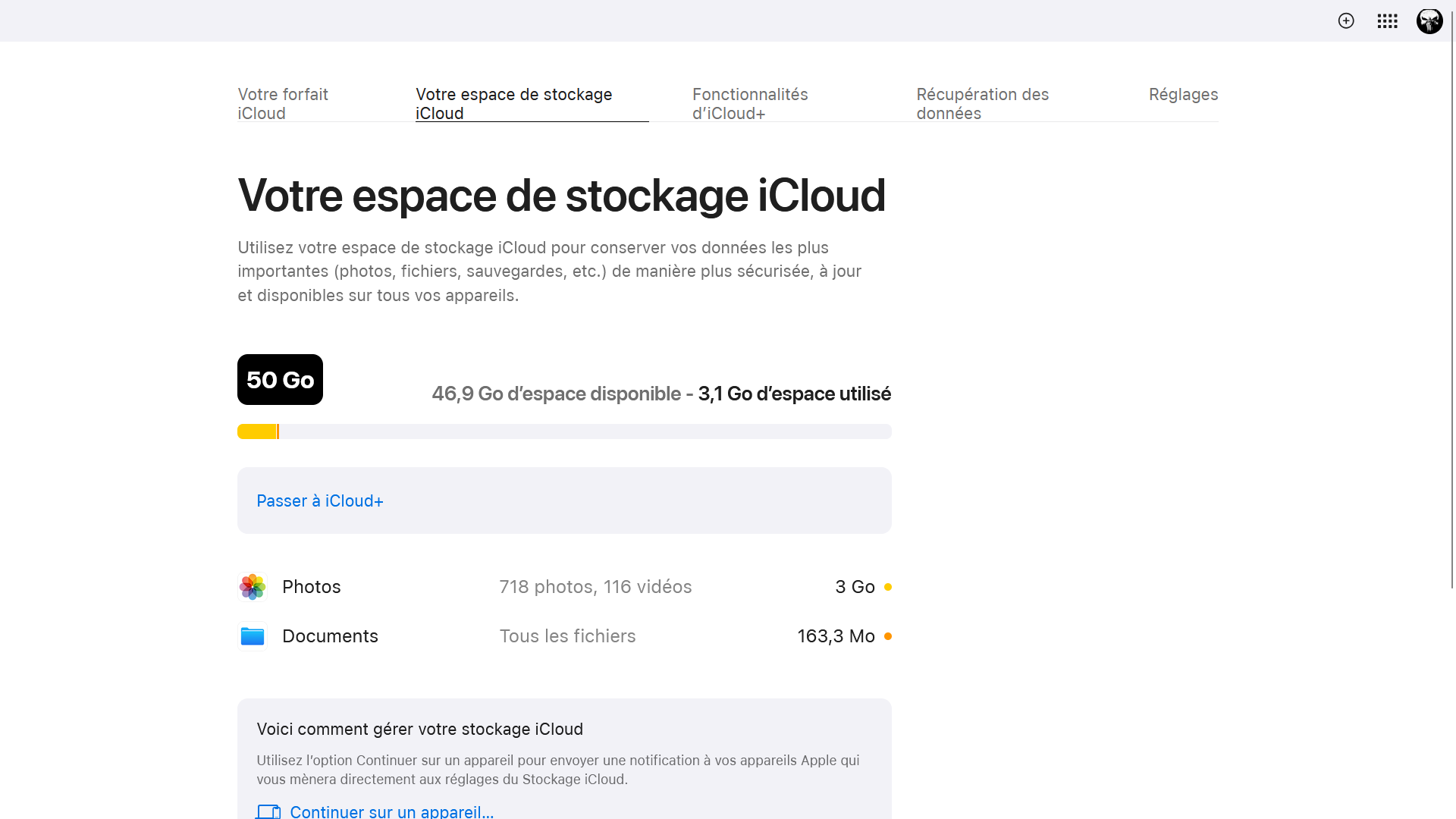Click '46,9 Go d'espace disponible' text
1456x819 pixels.
556,394
